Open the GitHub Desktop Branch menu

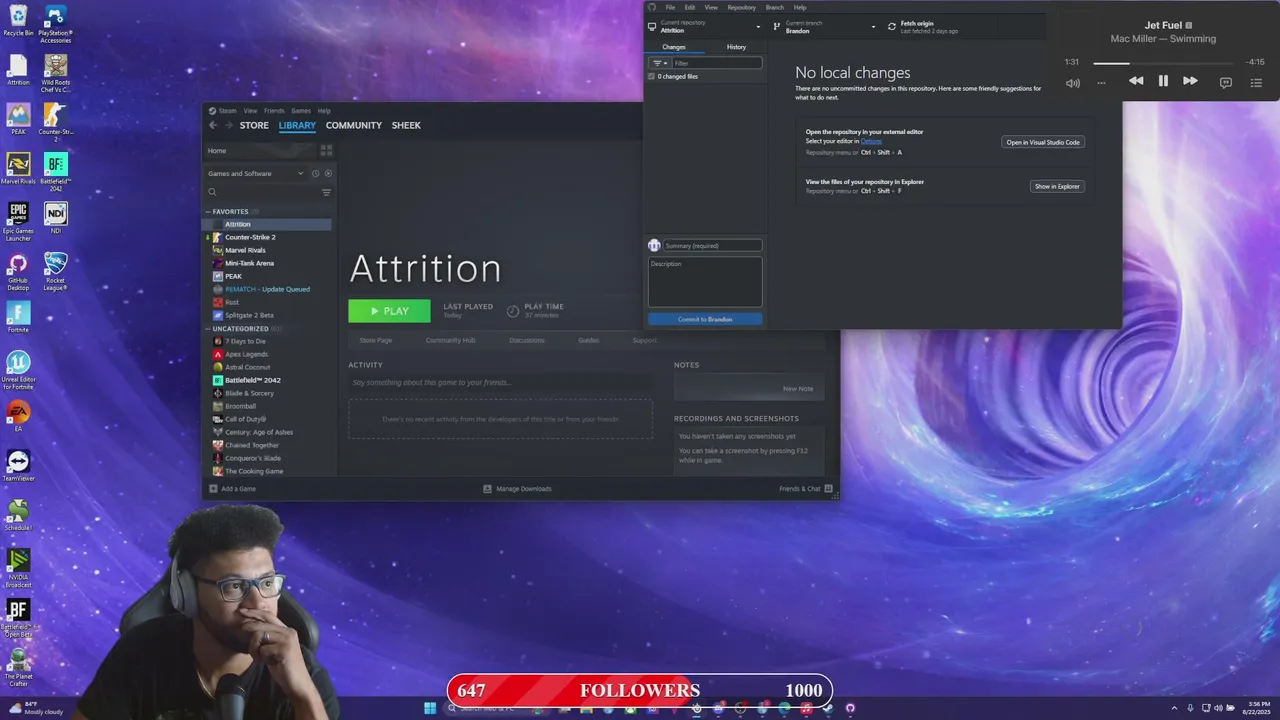click(x=774, y=7)
